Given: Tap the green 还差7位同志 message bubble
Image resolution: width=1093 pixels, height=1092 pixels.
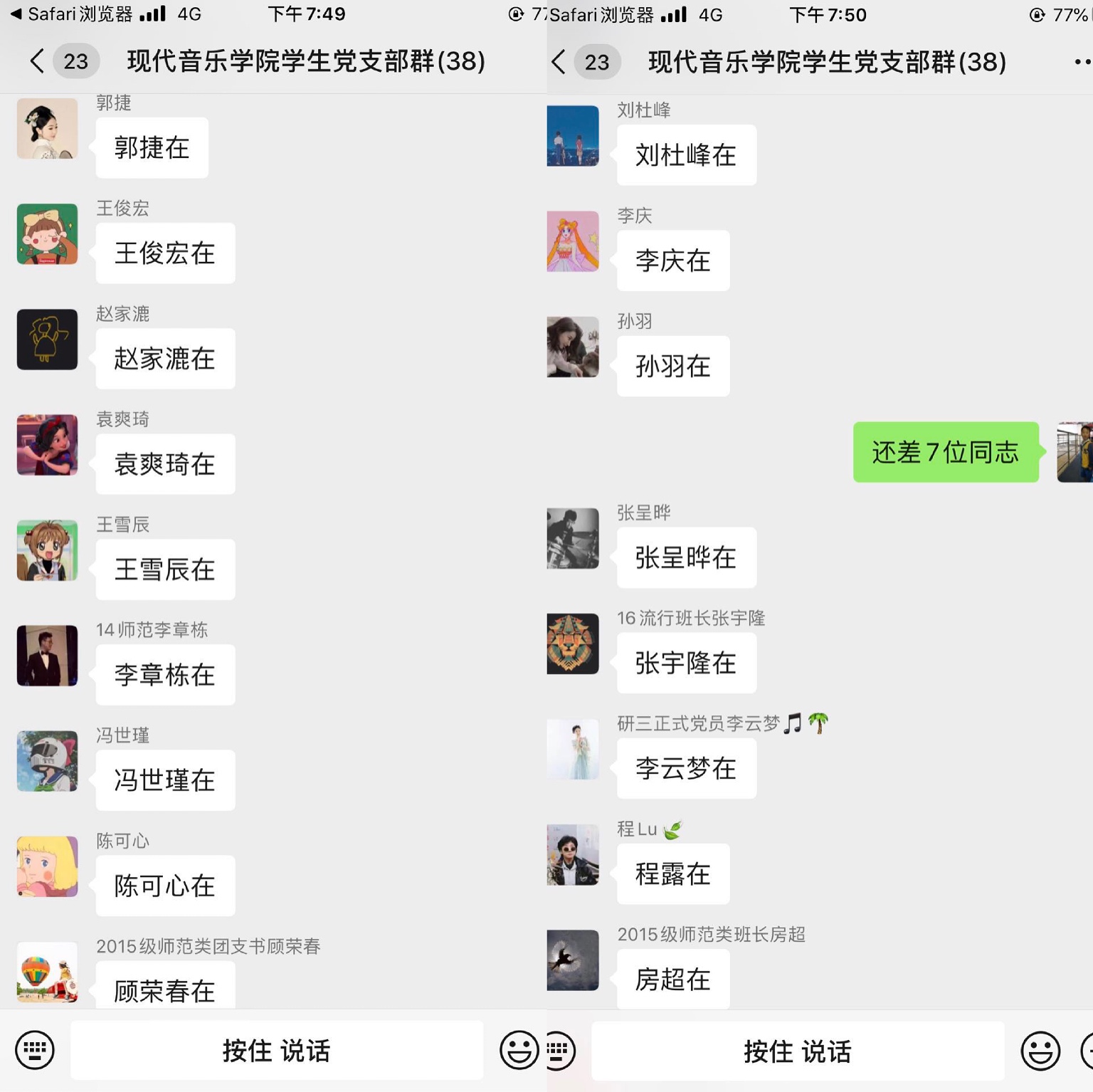Looking at the screenshot, I should (946, 452).
